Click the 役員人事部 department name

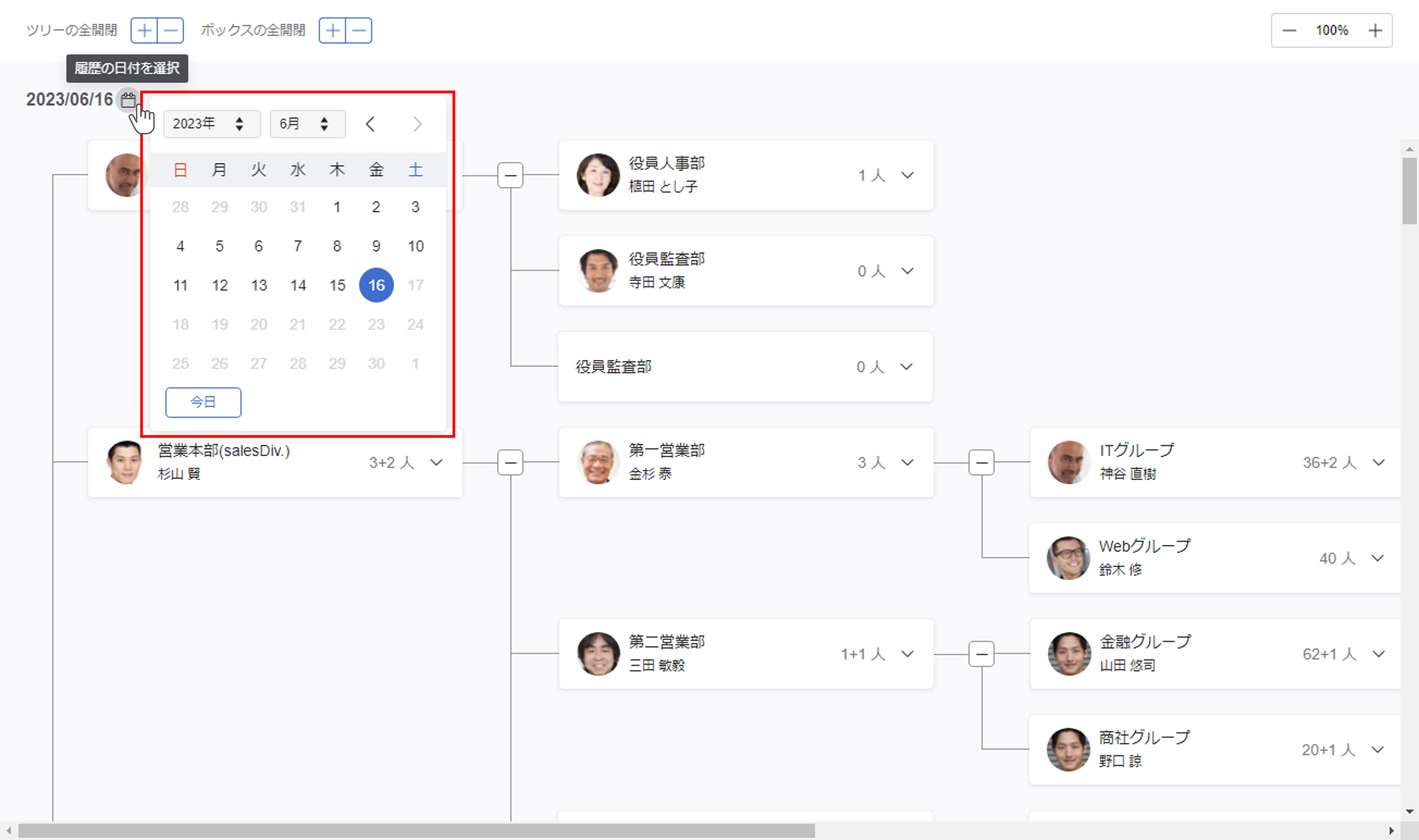coord(667,164)
